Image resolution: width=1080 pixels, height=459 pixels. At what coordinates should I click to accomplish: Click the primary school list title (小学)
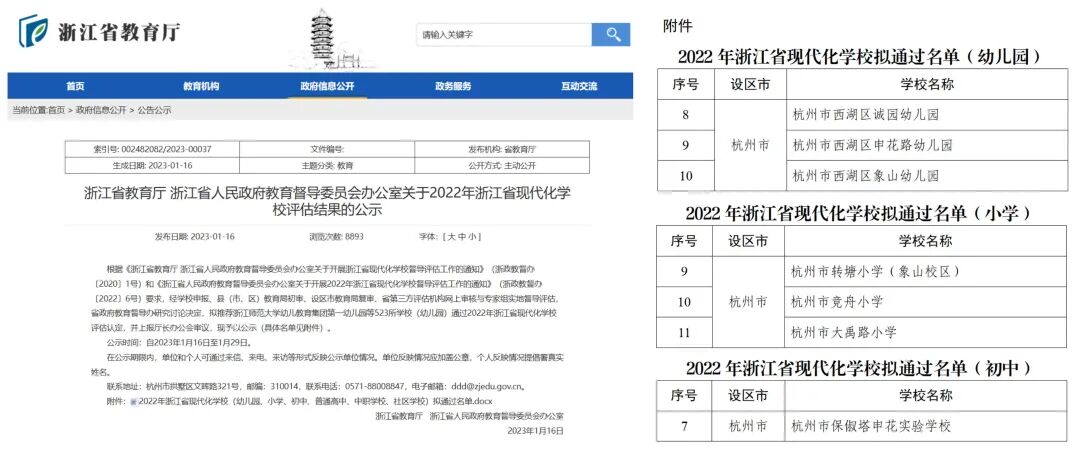click(858, 213)
